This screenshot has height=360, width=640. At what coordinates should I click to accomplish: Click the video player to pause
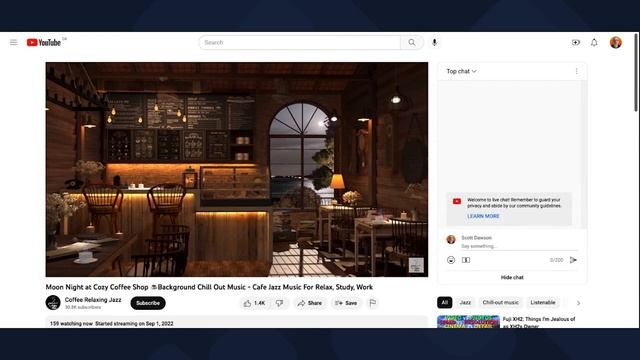237,169
